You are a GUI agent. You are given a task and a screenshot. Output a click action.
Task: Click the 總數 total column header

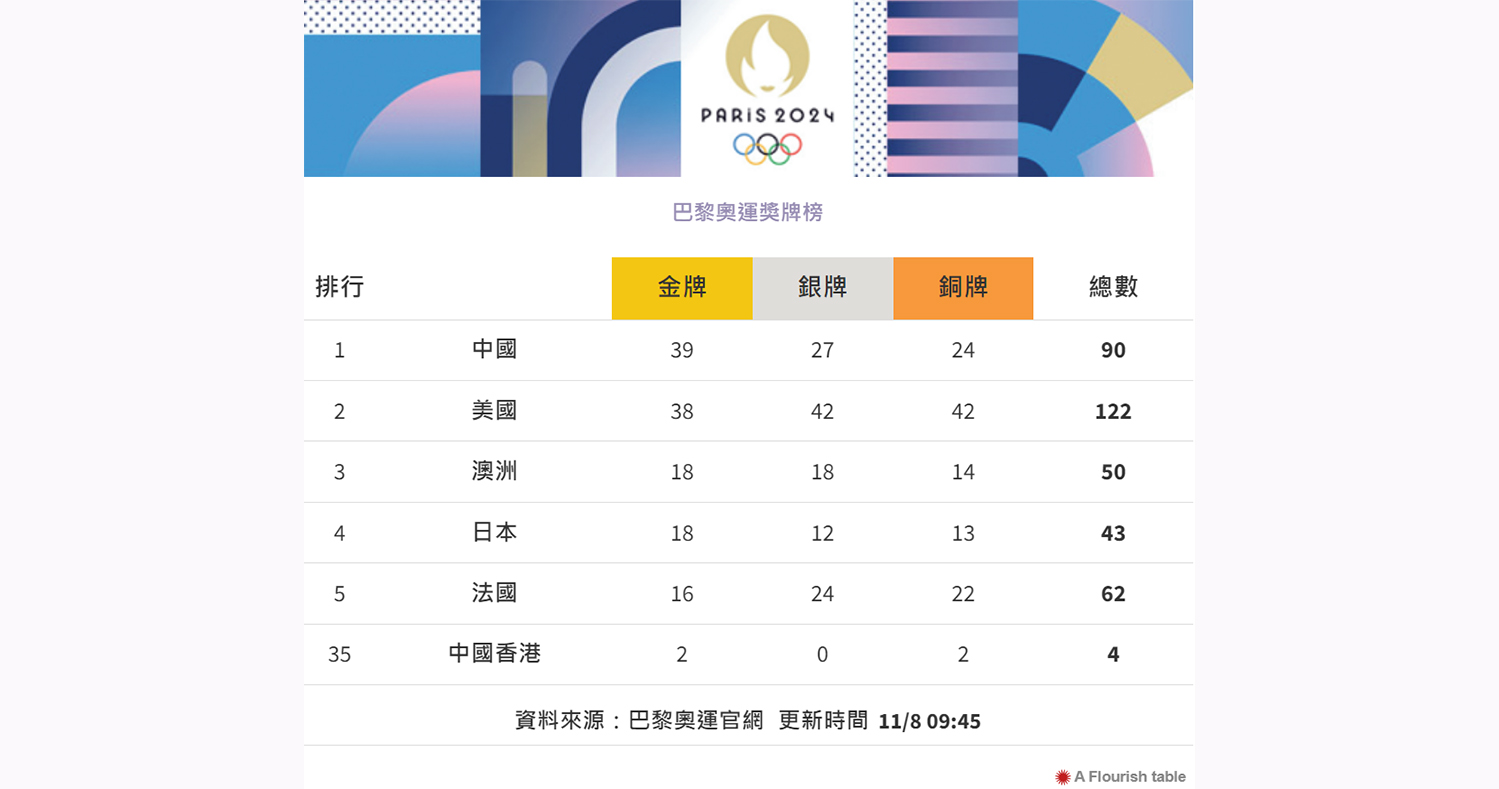[x=1113, y=288]
